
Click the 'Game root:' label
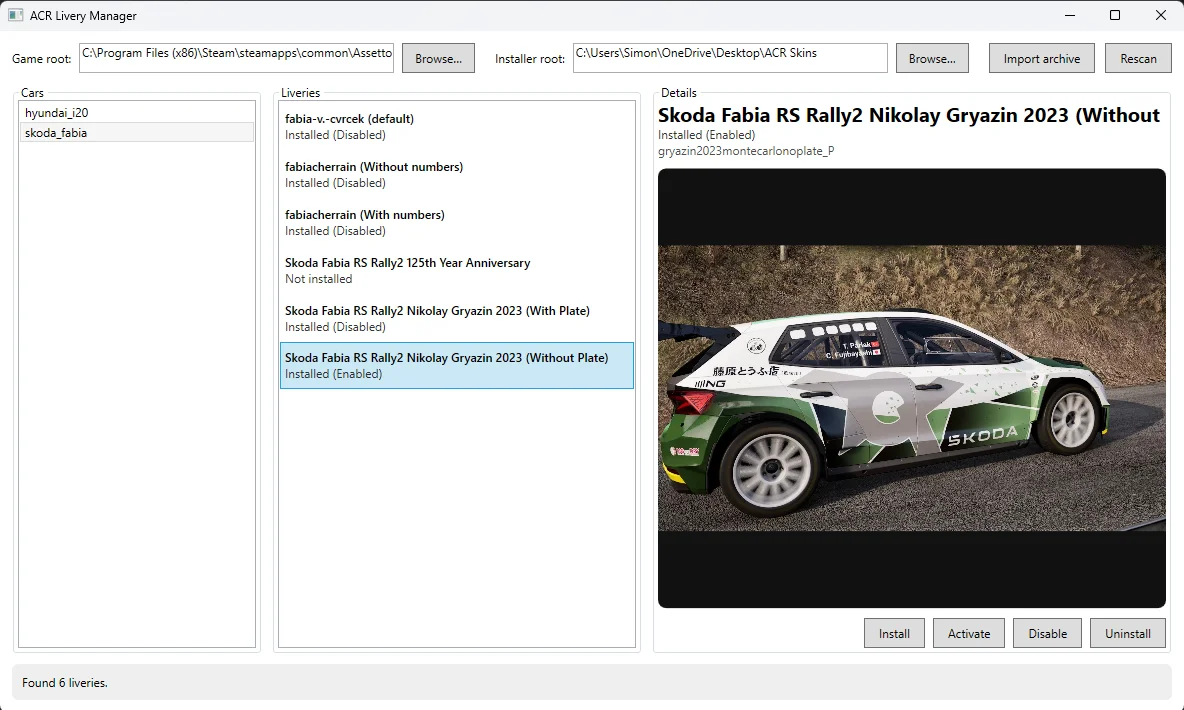[42, 59]
